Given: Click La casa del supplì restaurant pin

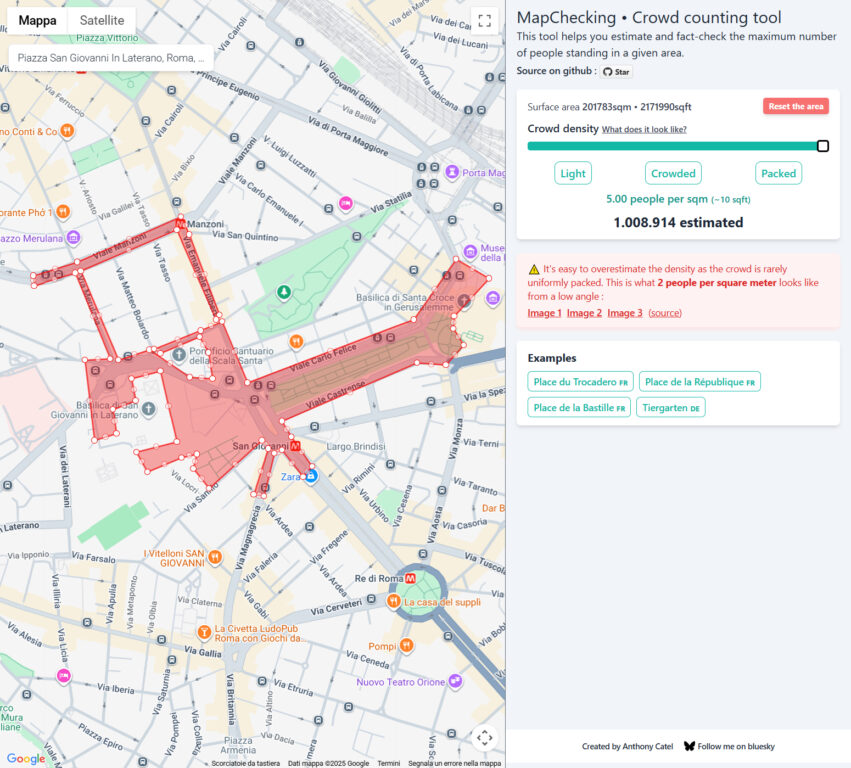Looking at the screenshot, I should pos(395,602).
